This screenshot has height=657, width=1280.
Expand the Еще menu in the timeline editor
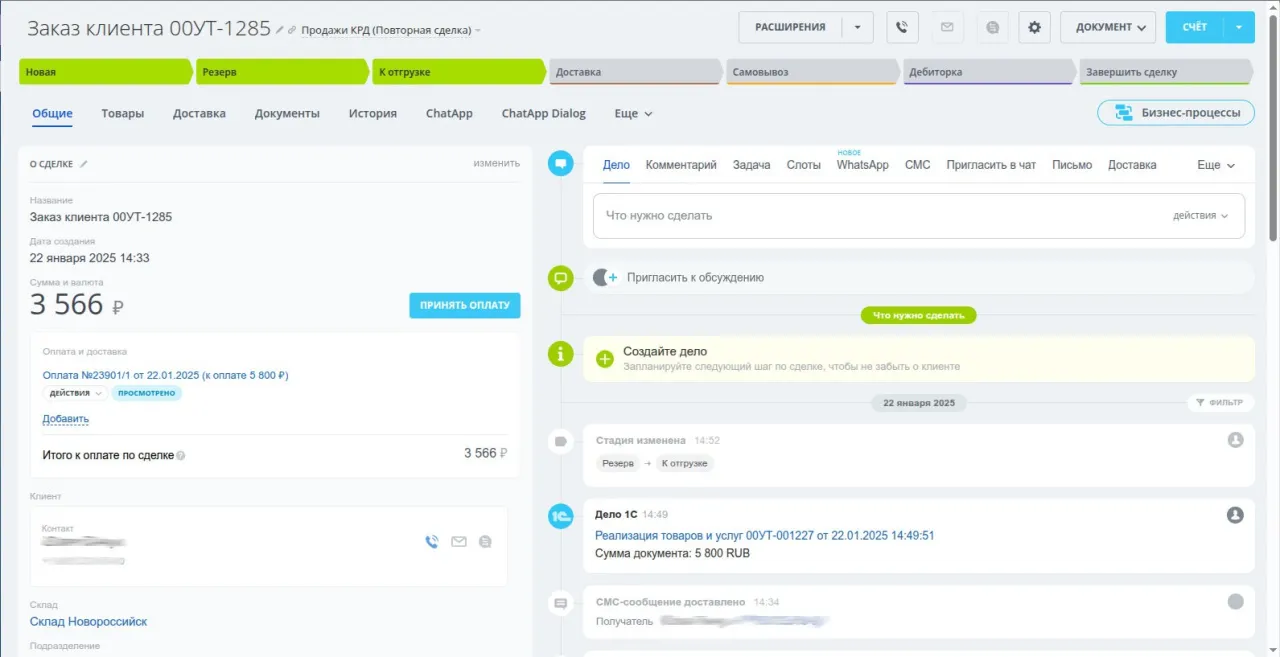[x=1216, y=165]
